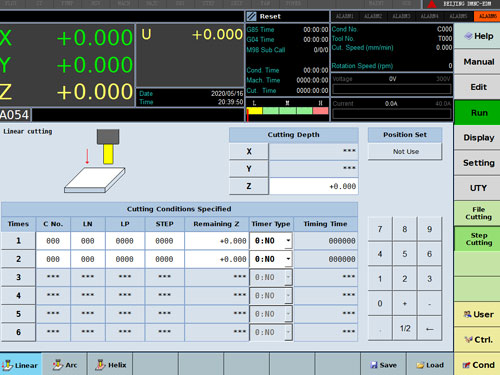Image resolution: width=500 pixels, height=375 pixels.
Task: Click the linear cutting illustration
Action: coord(95,161)
